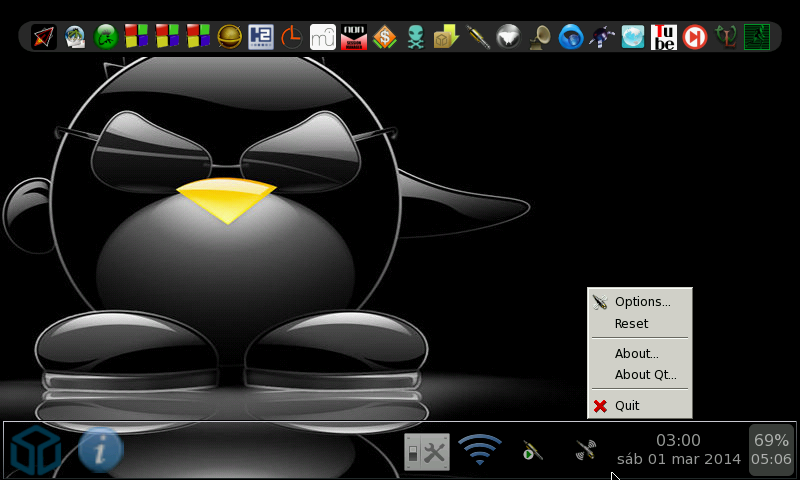Open the package box download-arrow icon
Image resolution: width=800 pixels, height=480 pixels.
tap(446, 37)
